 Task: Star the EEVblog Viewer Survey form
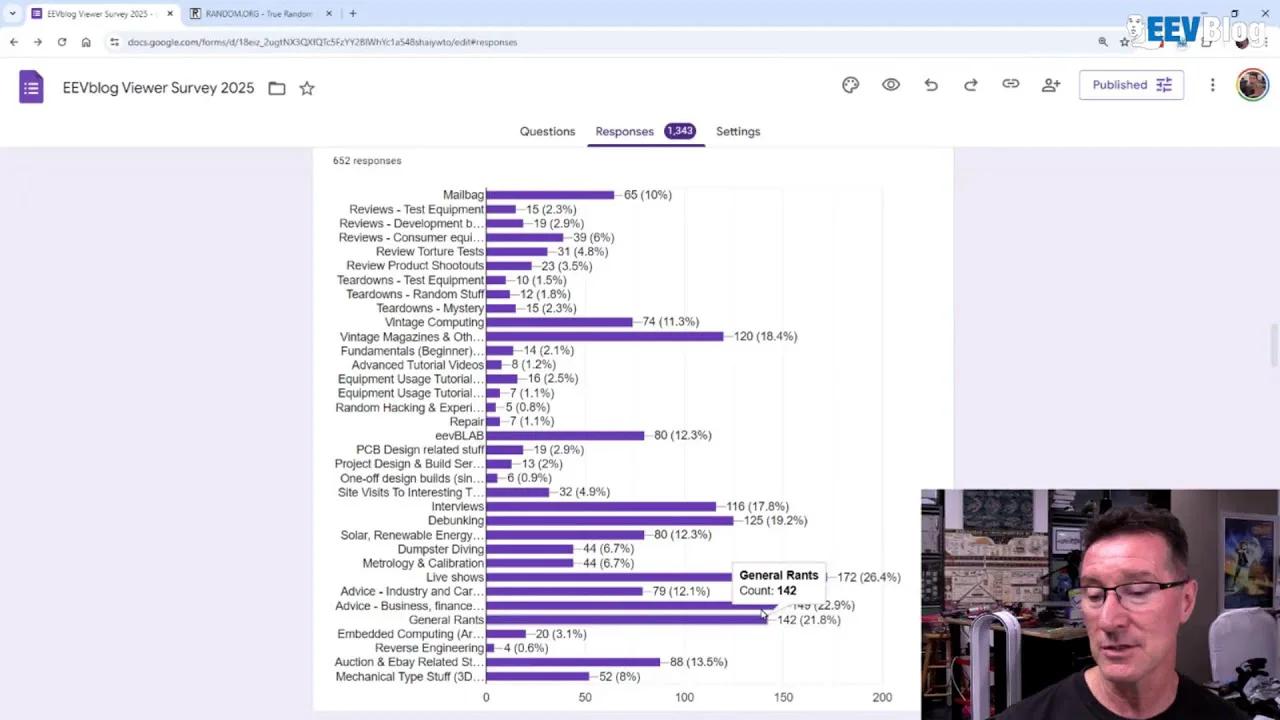tap(307, 88)
